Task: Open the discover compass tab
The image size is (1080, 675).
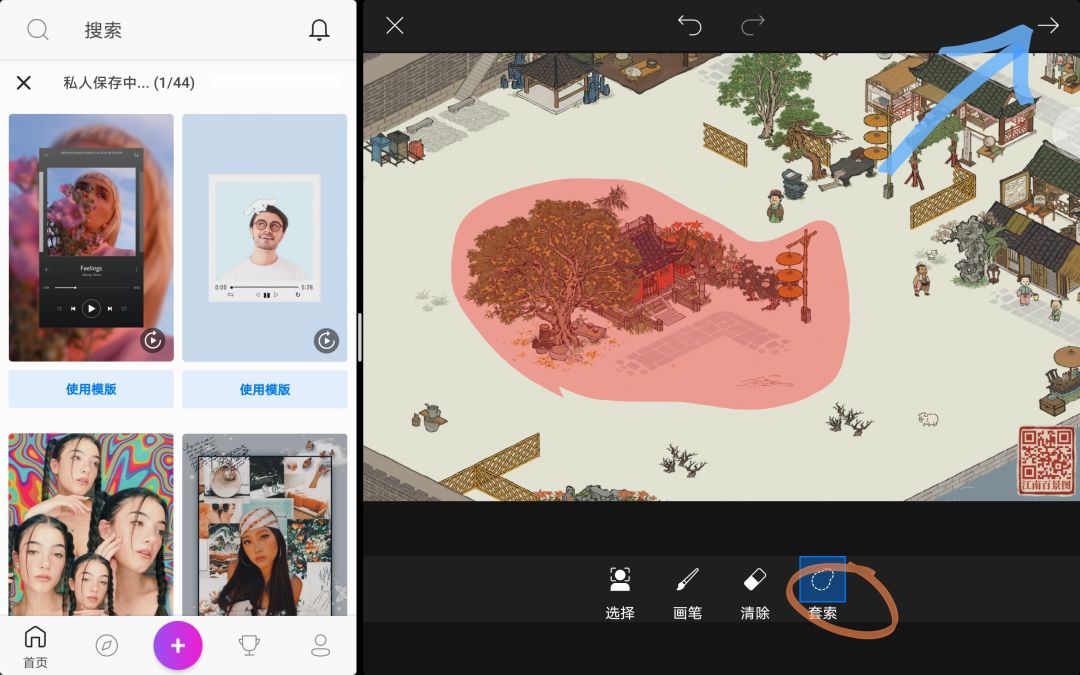Action: point(106,646)
